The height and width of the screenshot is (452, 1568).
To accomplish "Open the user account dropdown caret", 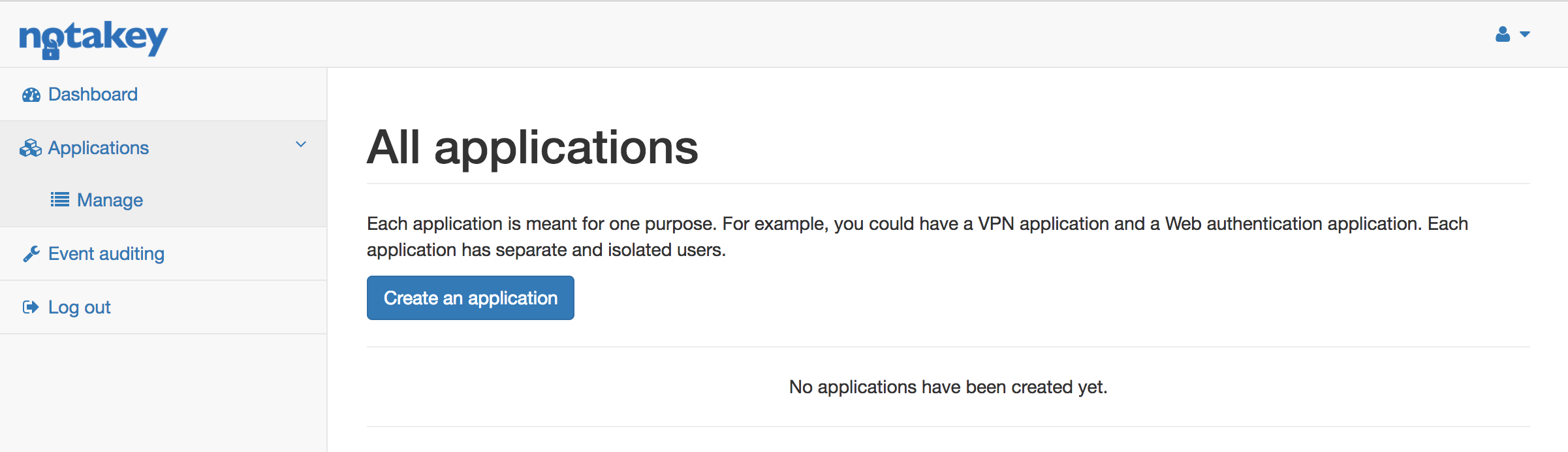I will coord(1525,35).
